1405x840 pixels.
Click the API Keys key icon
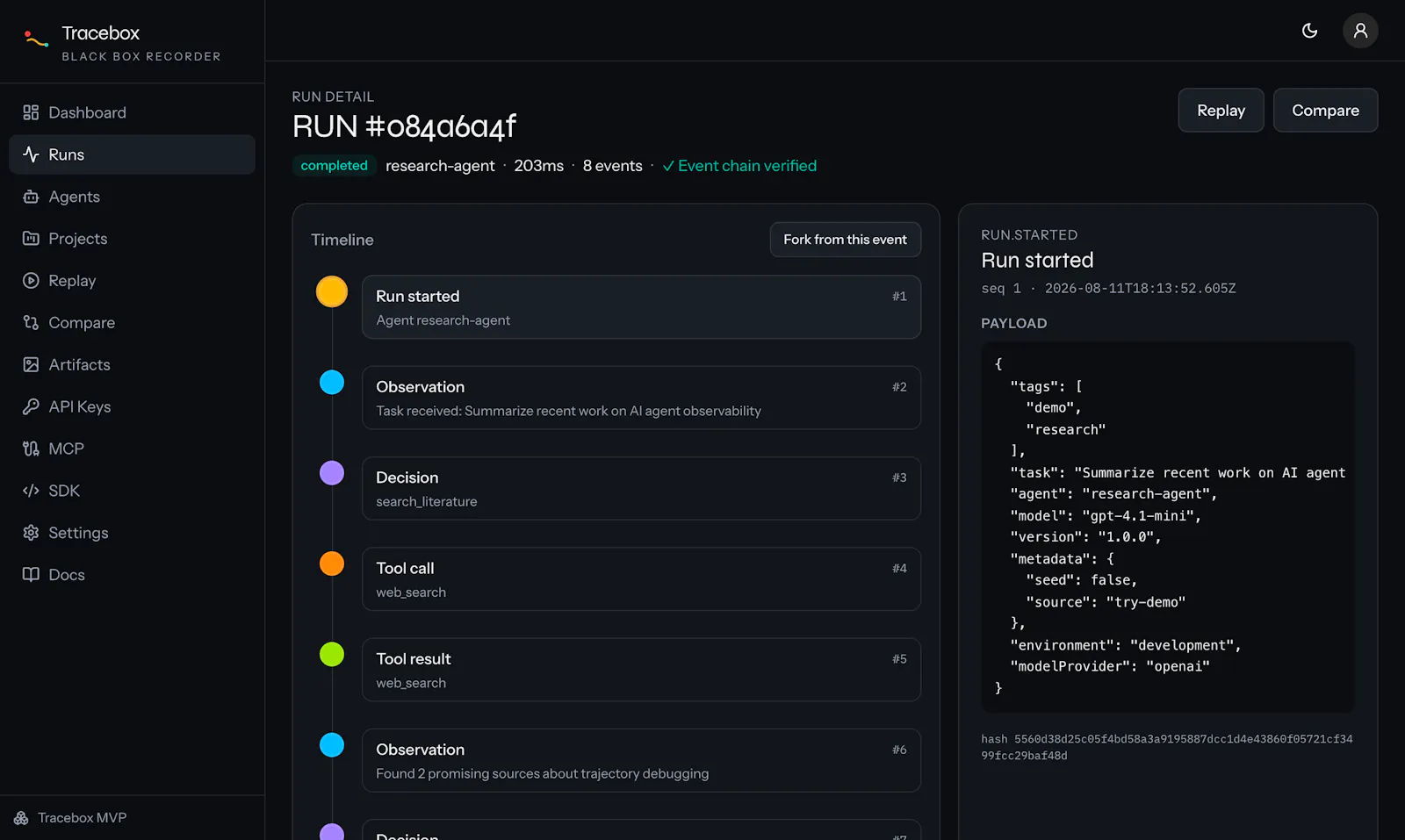31,406
